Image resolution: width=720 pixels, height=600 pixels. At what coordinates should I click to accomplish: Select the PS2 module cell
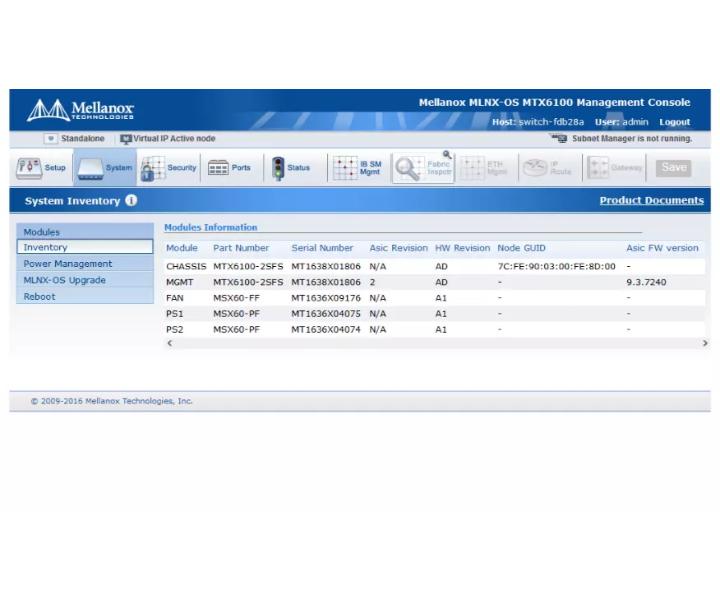pos(174,330)
